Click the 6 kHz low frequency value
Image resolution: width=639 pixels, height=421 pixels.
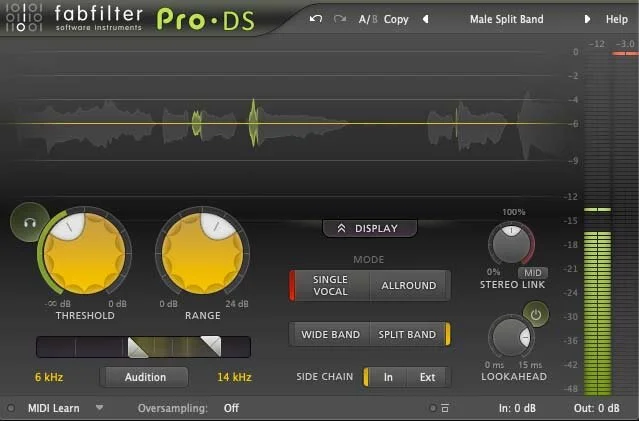(49, 377)
